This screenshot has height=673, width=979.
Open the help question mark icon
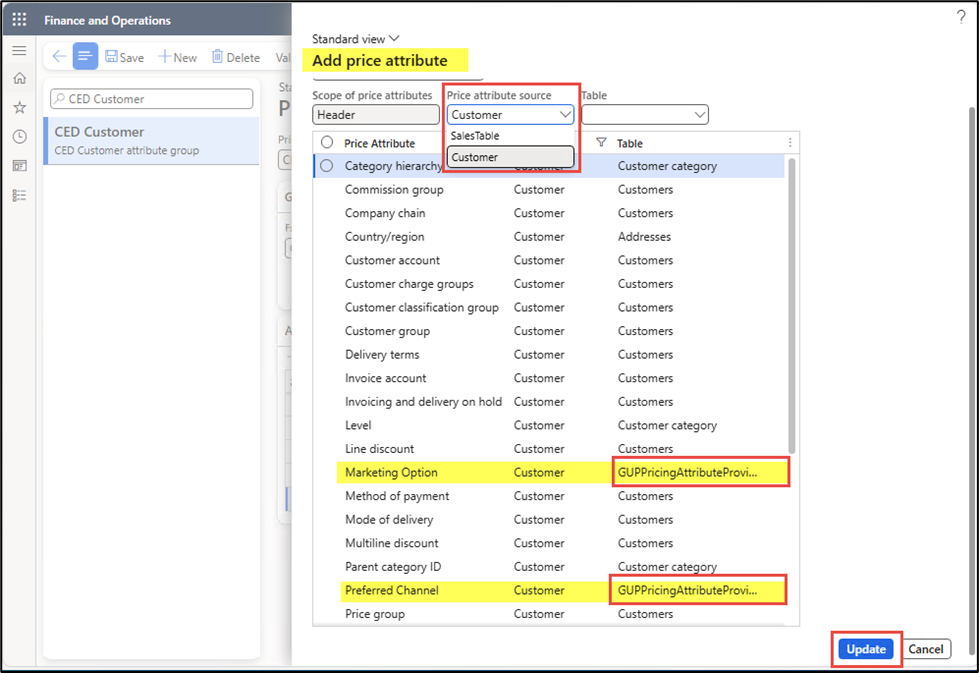[961, 17]
